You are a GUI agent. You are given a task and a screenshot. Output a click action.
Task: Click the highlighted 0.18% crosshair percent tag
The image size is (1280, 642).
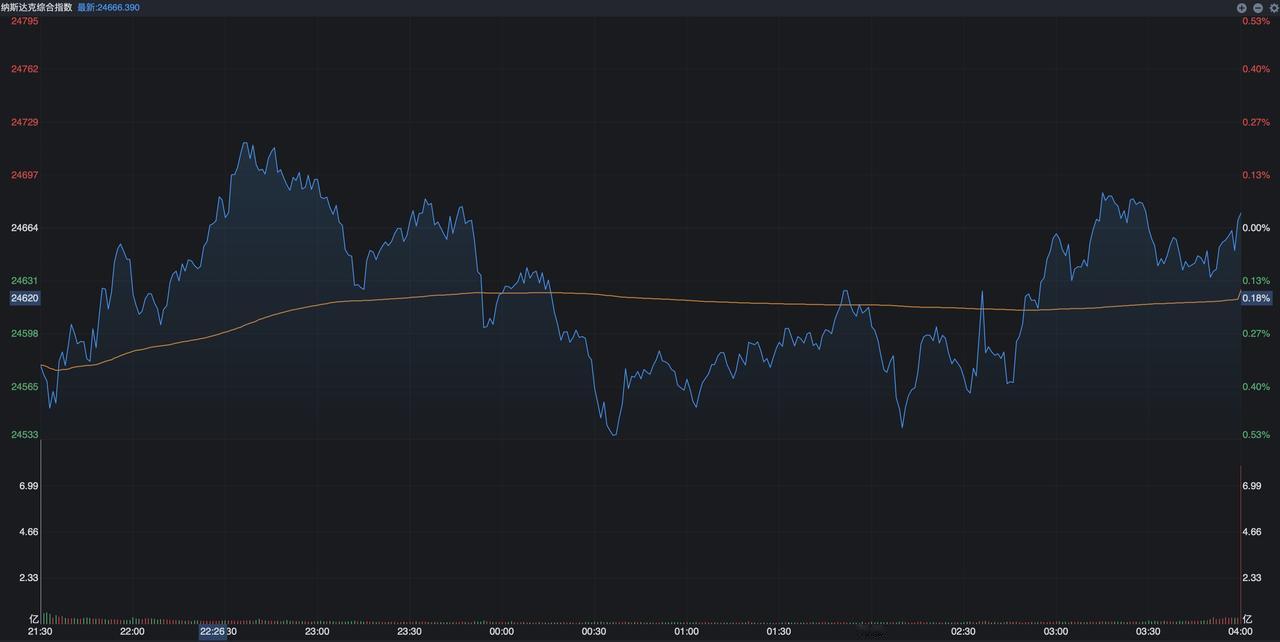(1256, 298)
